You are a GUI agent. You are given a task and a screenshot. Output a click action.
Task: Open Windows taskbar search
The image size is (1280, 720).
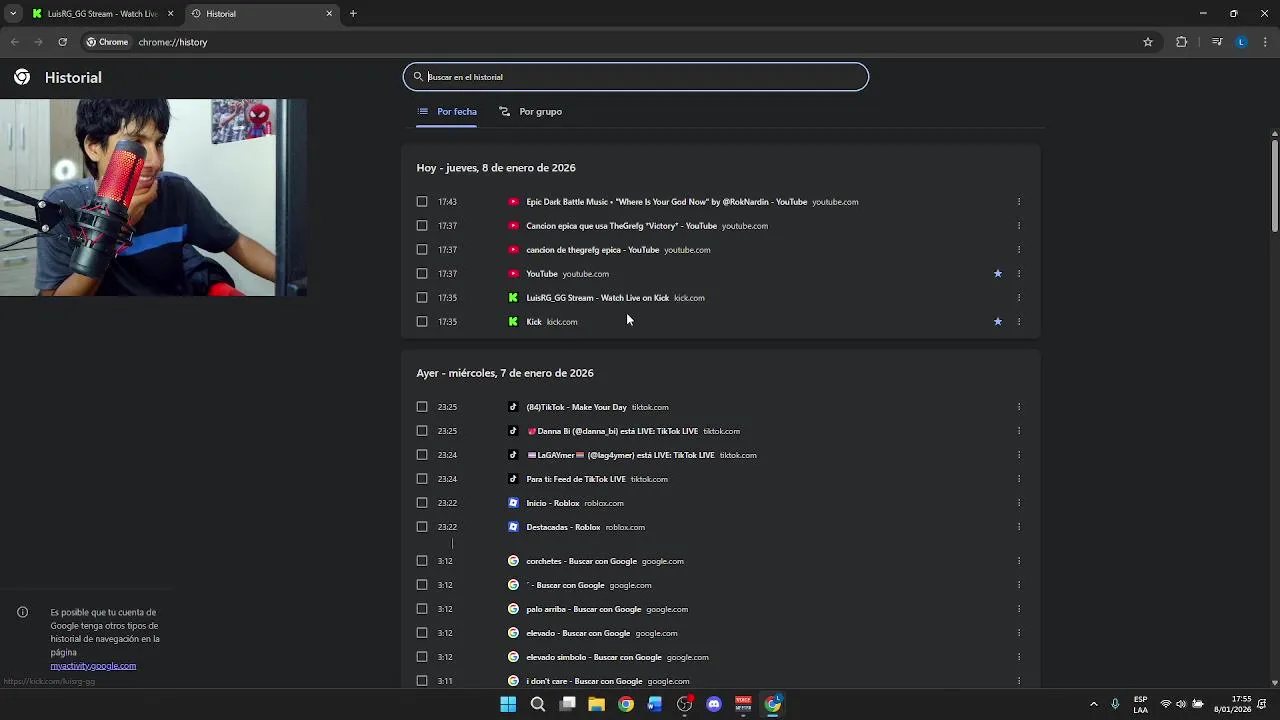pos(537,704)
